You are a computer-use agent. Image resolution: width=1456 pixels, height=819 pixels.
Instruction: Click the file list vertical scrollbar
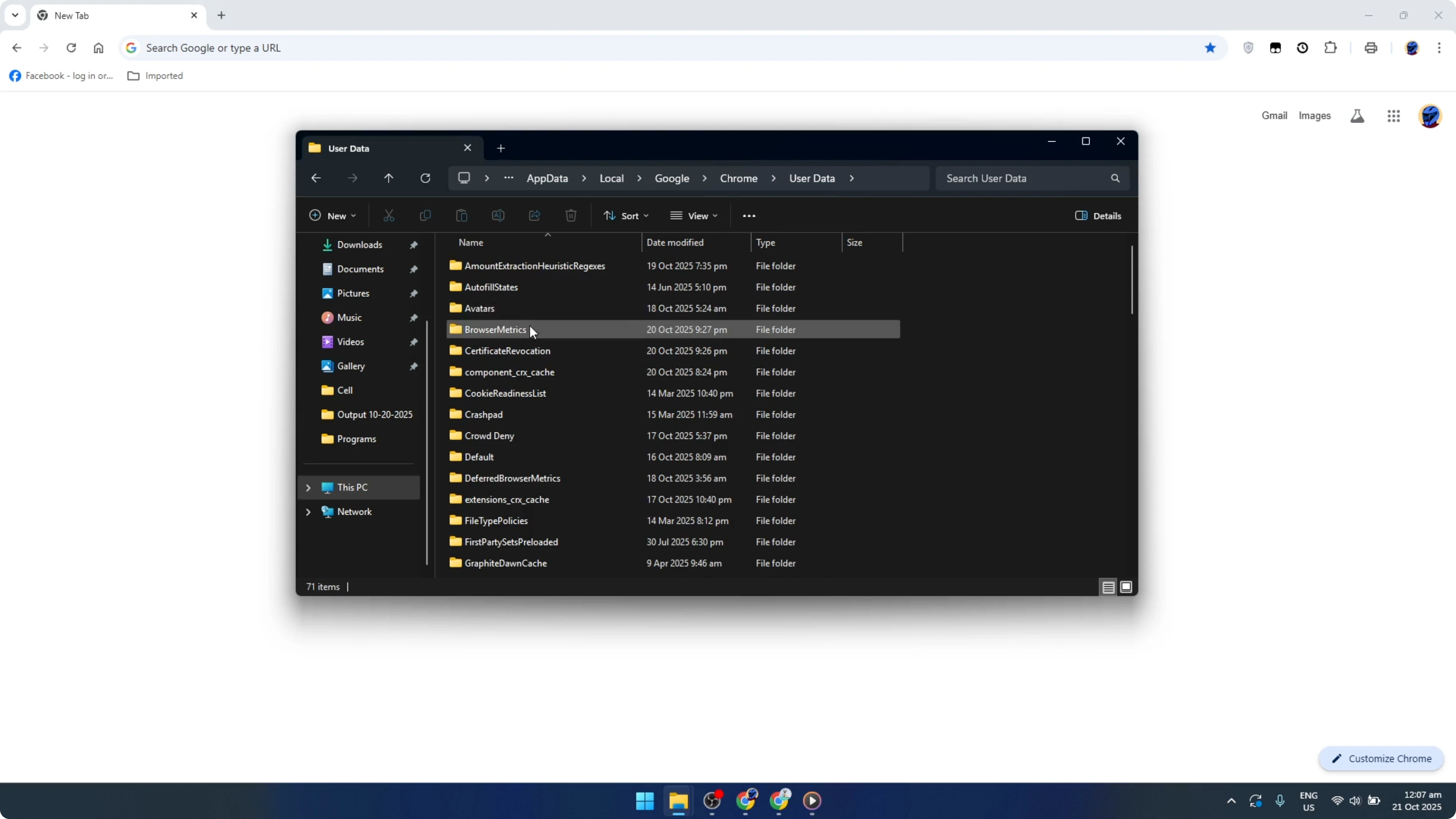(1132, 280)
